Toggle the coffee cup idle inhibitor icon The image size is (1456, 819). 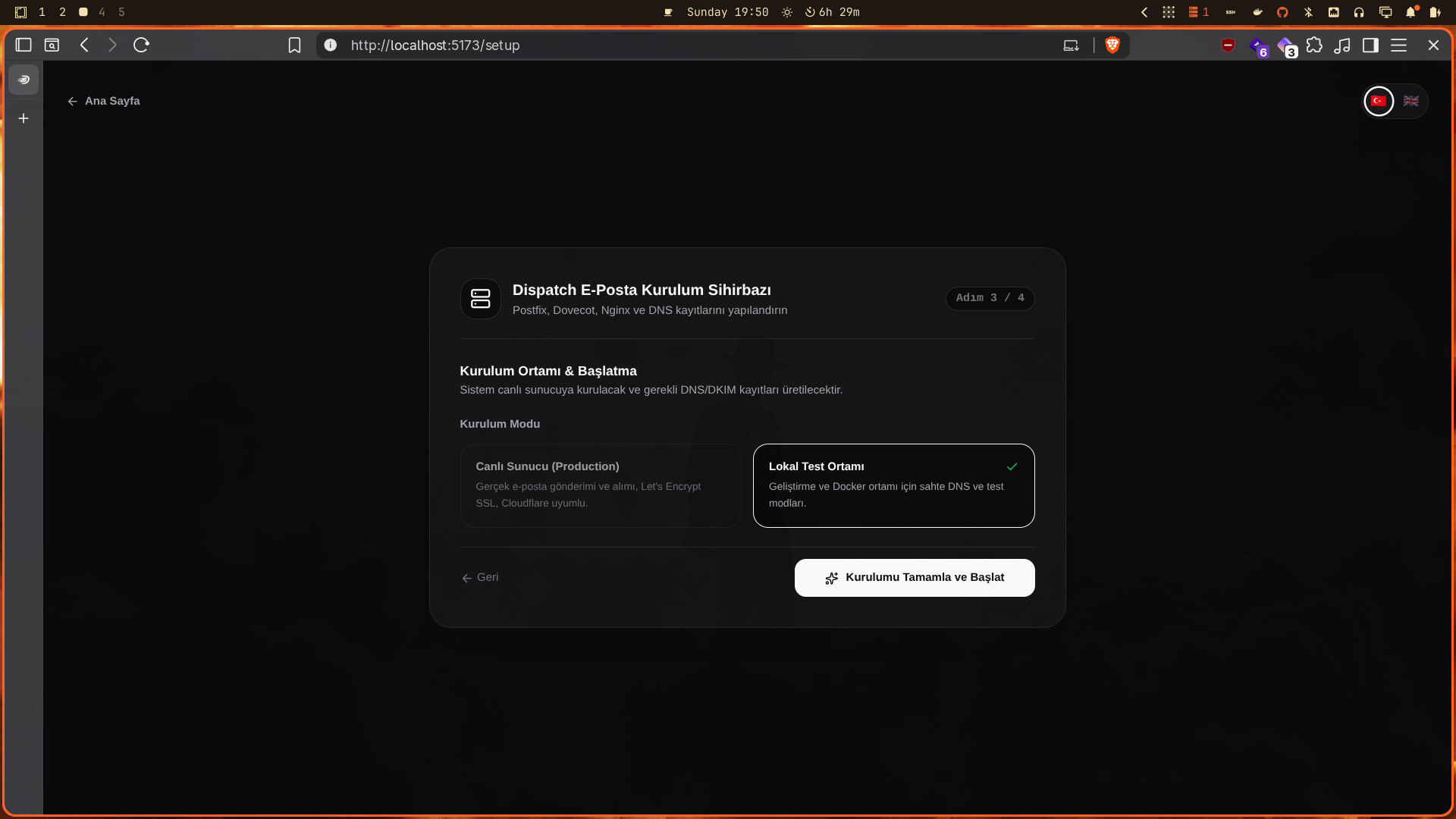[668, 12]
